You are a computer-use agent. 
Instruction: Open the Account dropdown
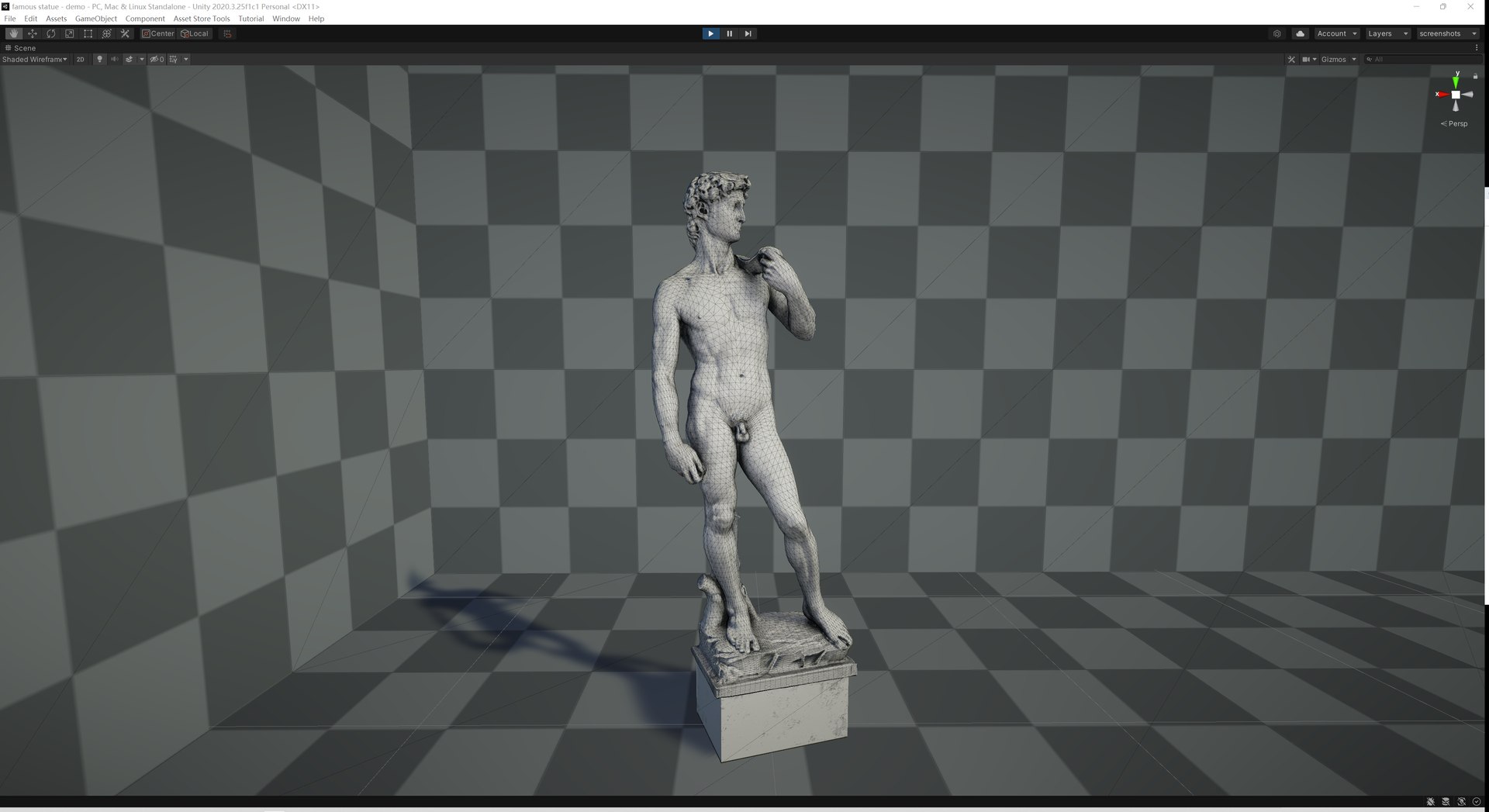pos(1337,33)
